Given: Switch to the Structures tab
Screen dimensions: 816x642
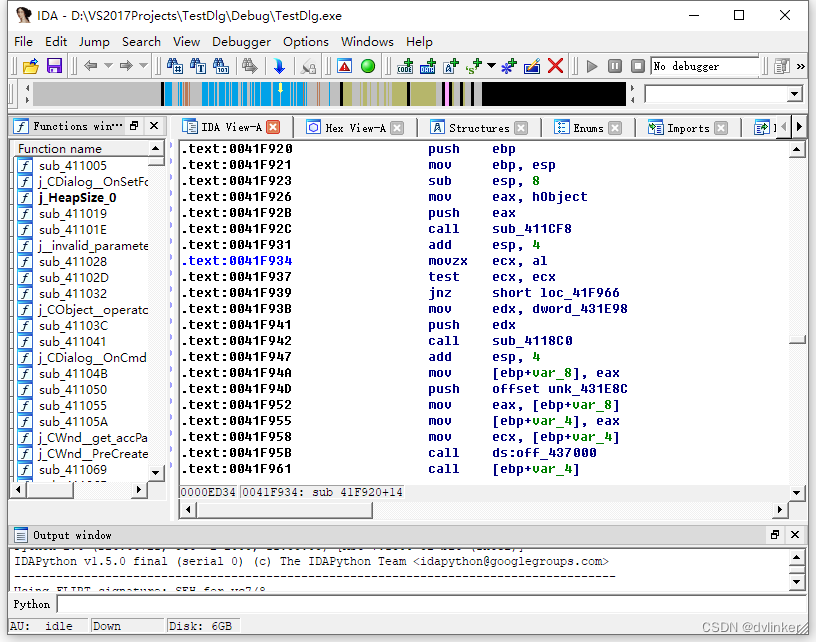Looking at the screenshot, I should [479, 128].
